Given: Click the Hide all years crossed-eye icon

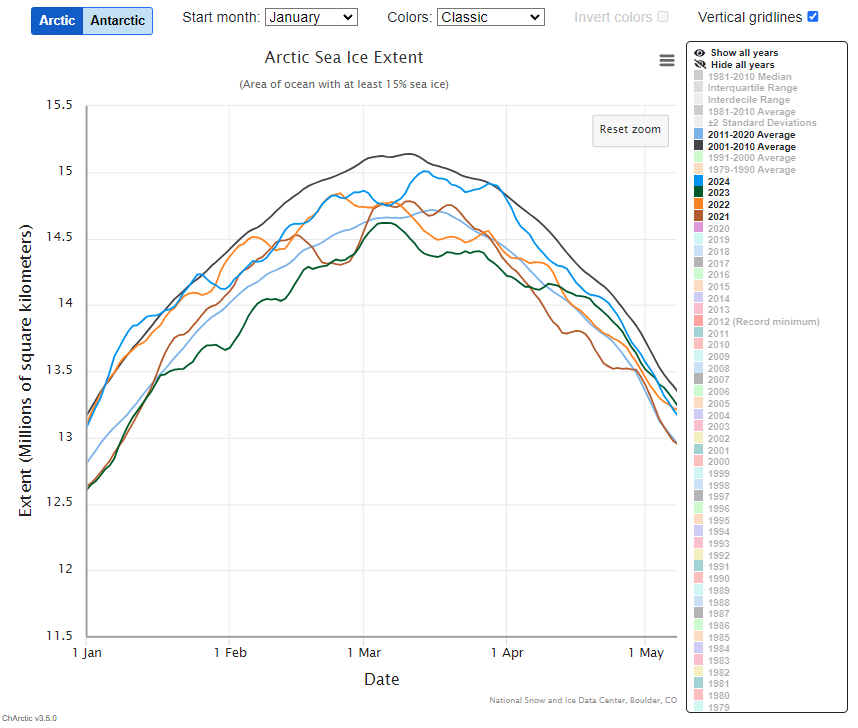Looking at the screenshot, I should point(699,65).
